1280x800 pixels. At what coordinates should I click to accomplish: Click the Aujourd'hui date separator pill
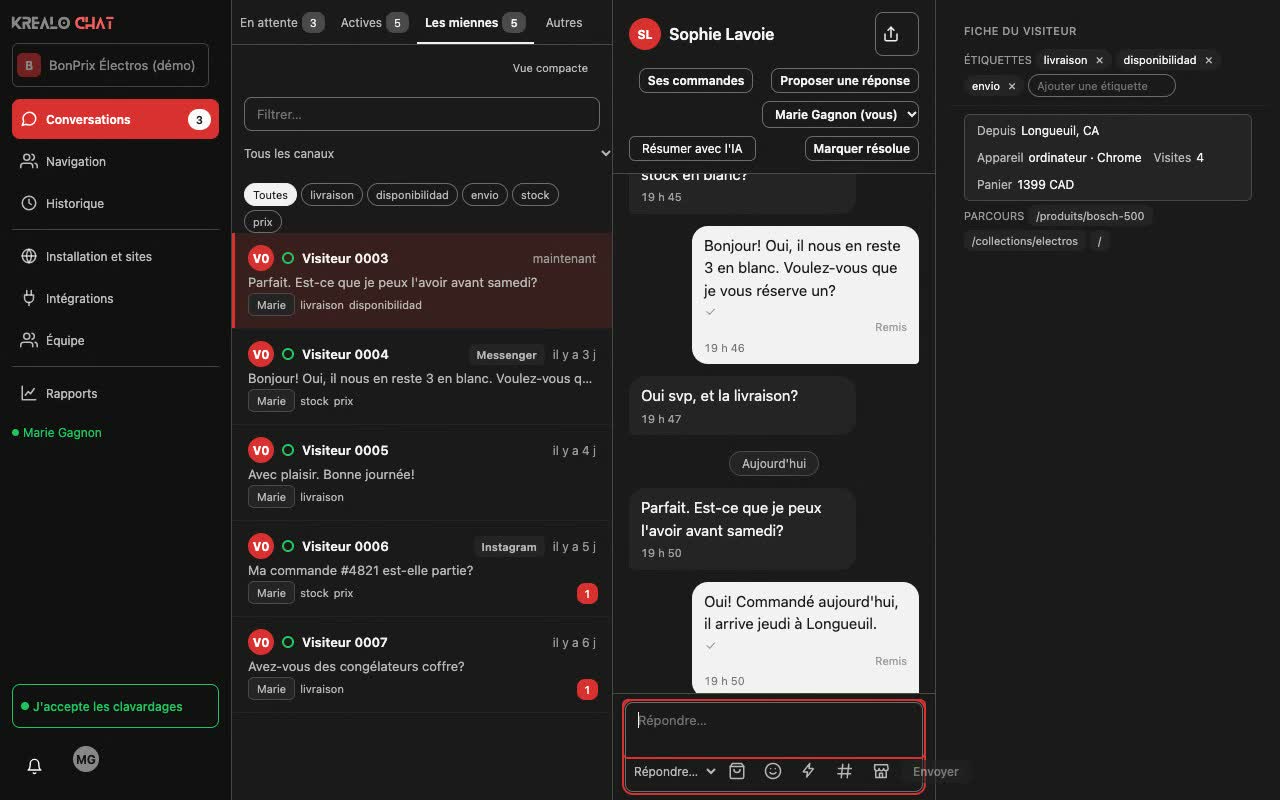(774, 464)
